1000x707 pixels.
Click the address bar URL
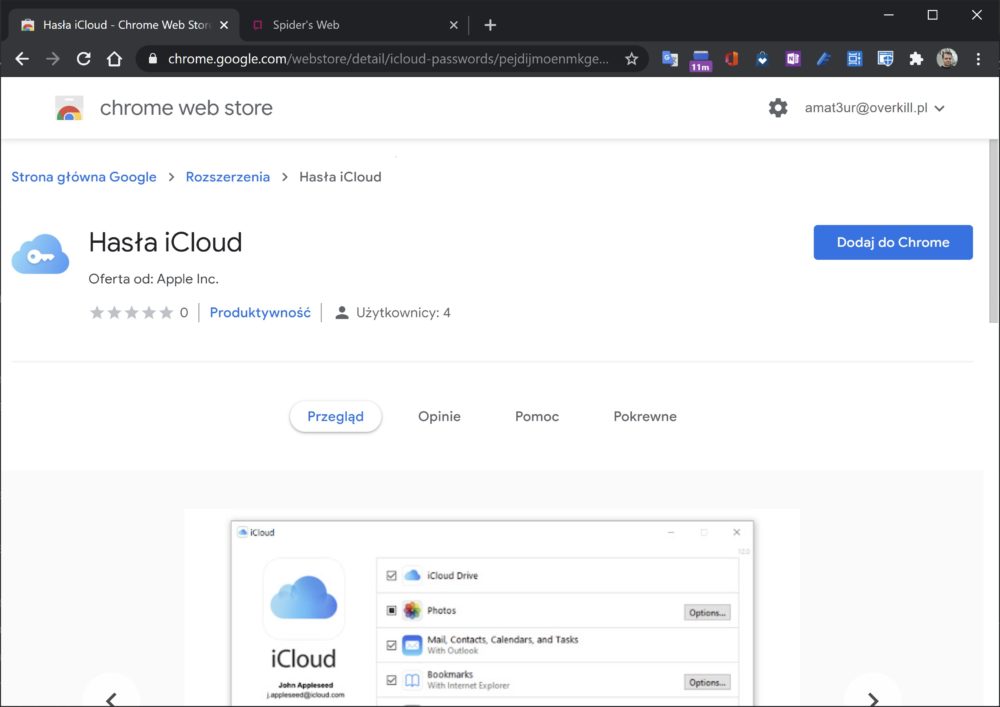click(388, 59)
